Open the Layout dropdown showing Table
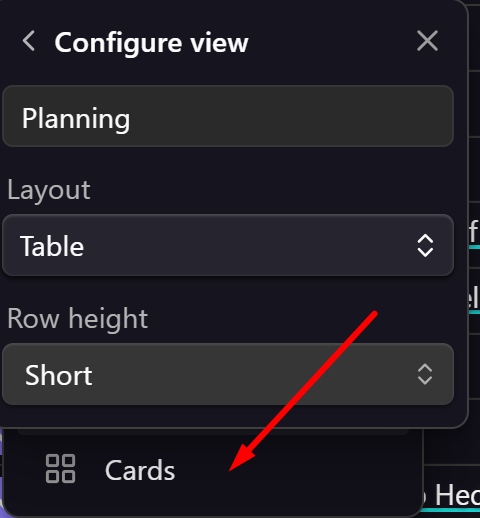Screen dimensions: 480x518 (x=228, y=245)
